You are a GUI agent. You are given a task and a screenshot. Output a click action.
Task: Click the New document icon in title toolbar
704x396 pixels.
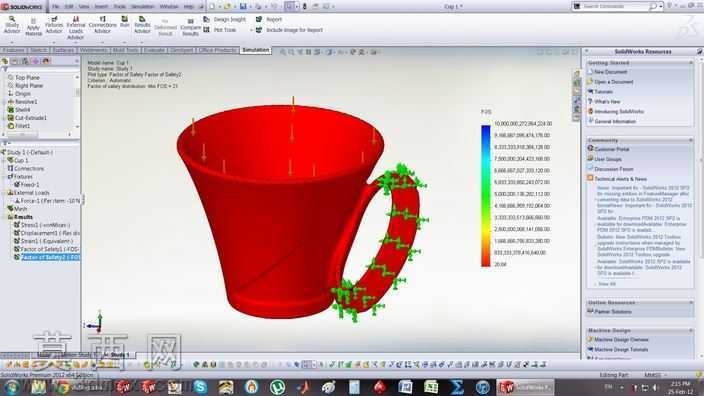click(x=212, y=6)
